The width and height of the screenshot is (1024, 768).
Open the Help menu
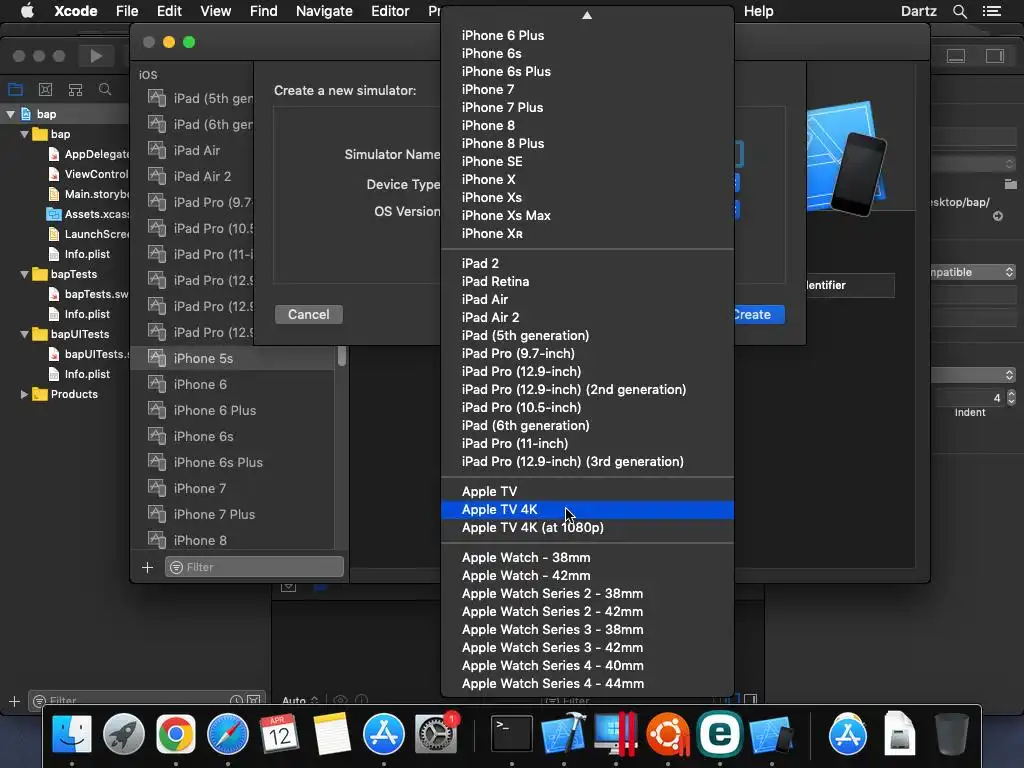click(x=758, y=11)
